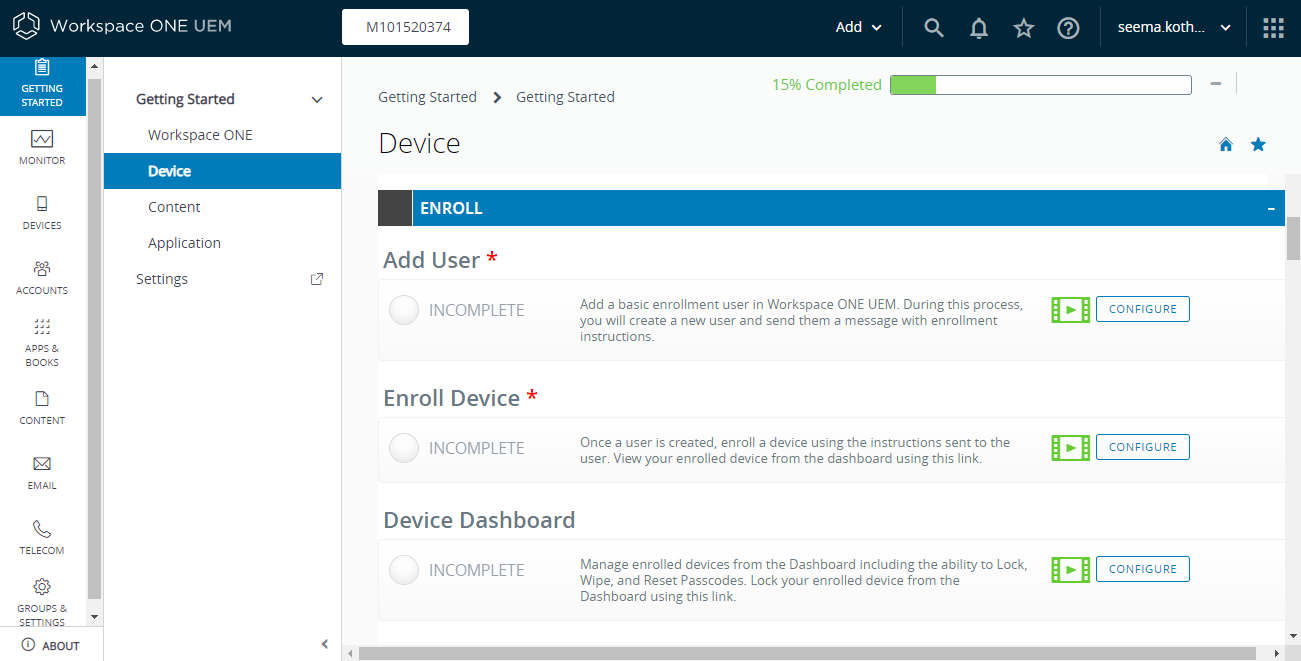Viewport: 1301px width, 661px height.
Task: Open the saved pages star in header
Action: tap(1024, 28)
